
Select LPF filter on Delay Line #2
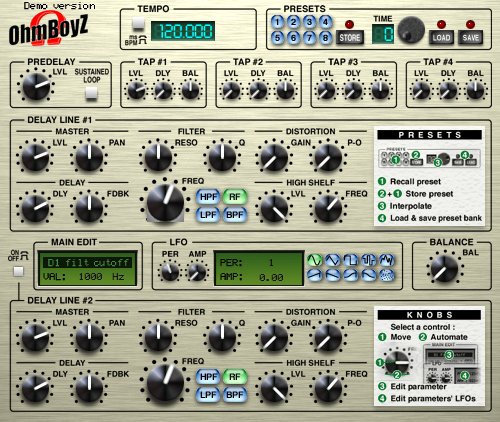coord(208,395)
